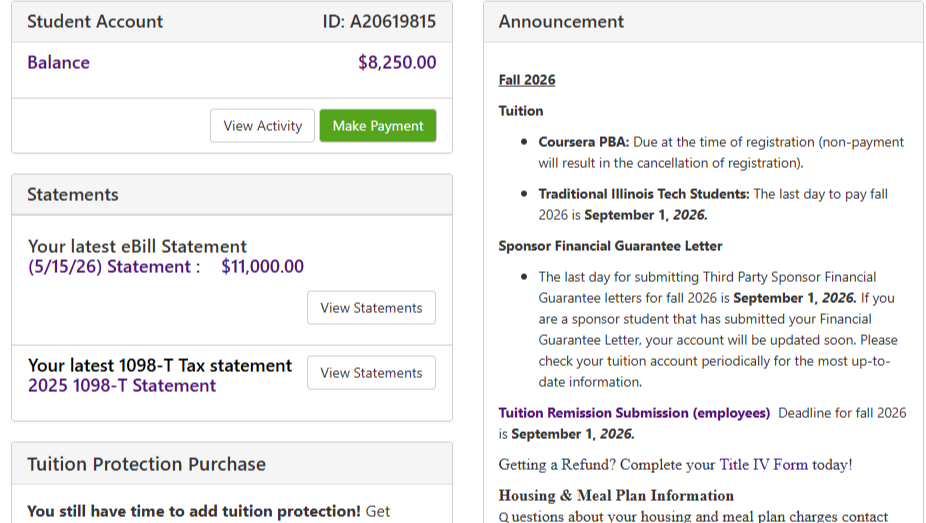
Task: Click the Student Account panel header
Action: [x=232, y=22]
